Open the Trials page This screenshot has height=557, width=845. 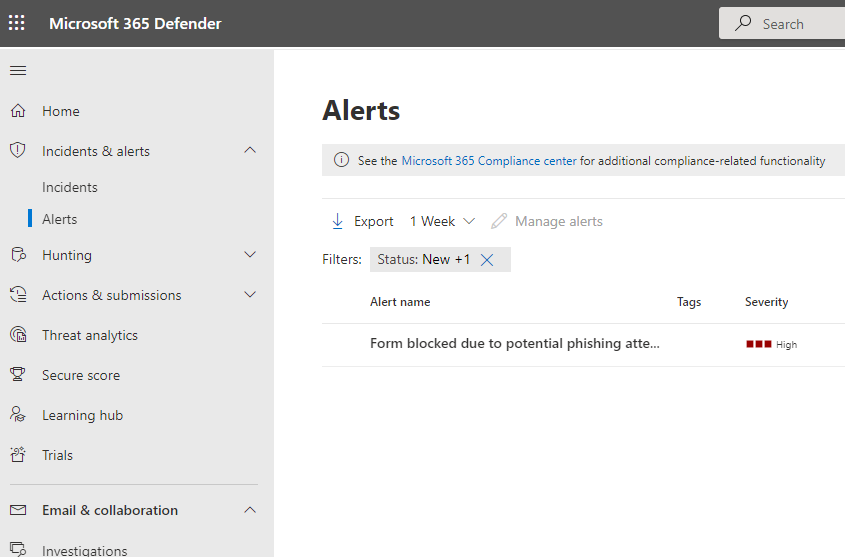[x=57, y=455]
